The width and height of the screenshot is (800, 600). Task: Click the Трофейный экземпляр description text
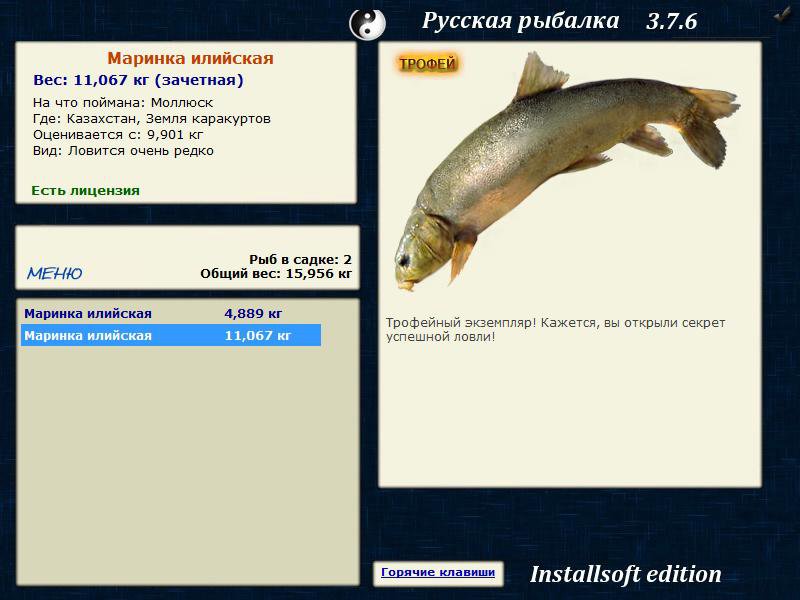click(x=555, y=330)
